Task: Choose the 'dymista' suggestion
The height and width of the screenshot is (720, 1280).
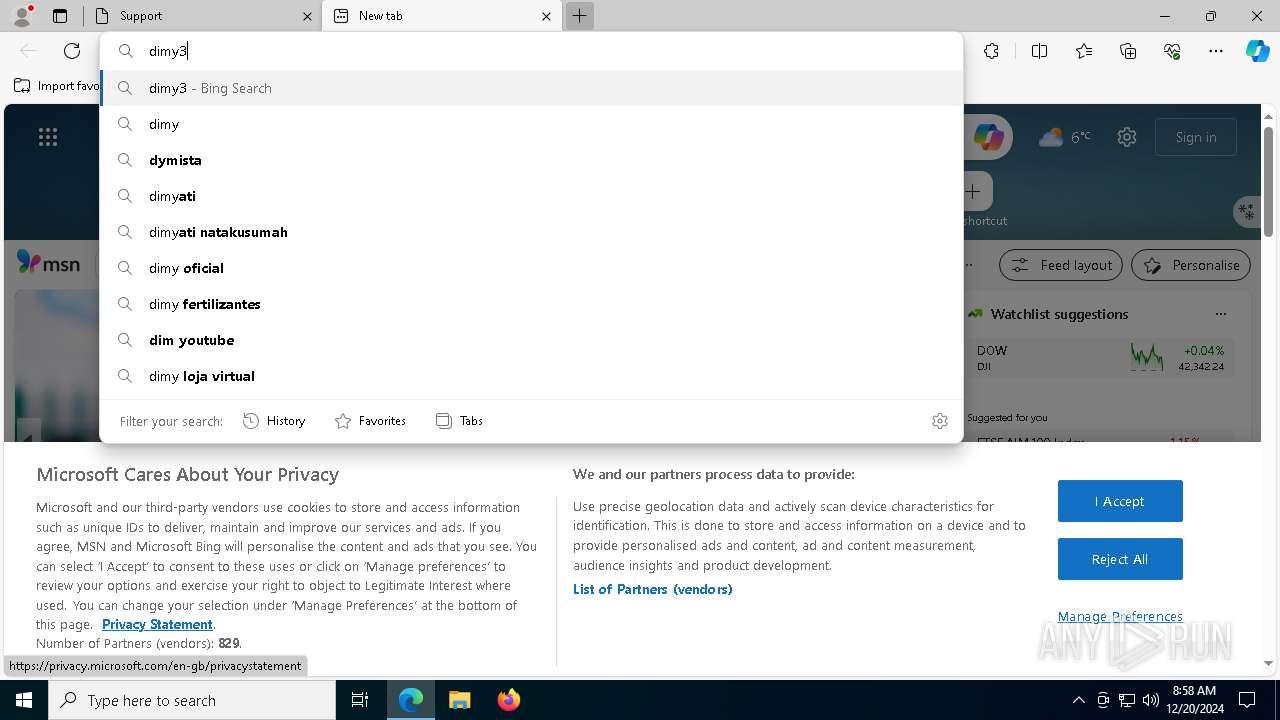Action: click(x=531, y=160)
